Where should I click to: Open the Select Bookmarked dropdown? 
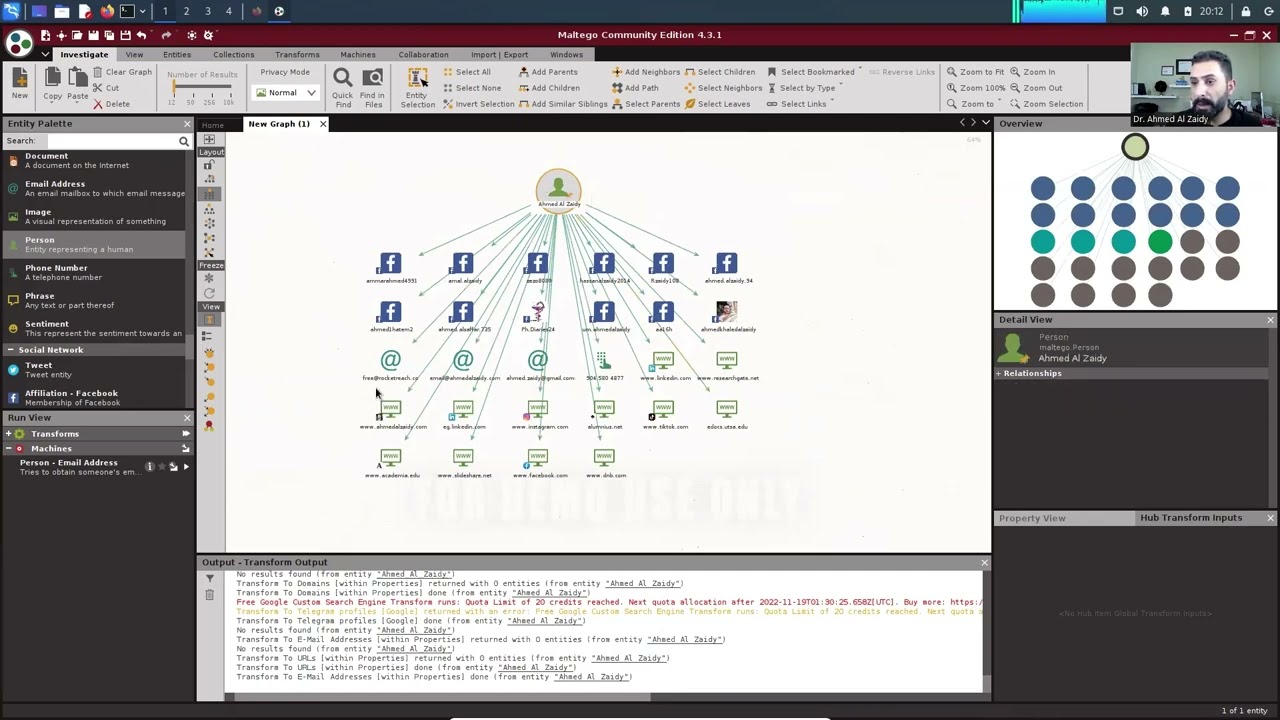click(x=814, y=72)
